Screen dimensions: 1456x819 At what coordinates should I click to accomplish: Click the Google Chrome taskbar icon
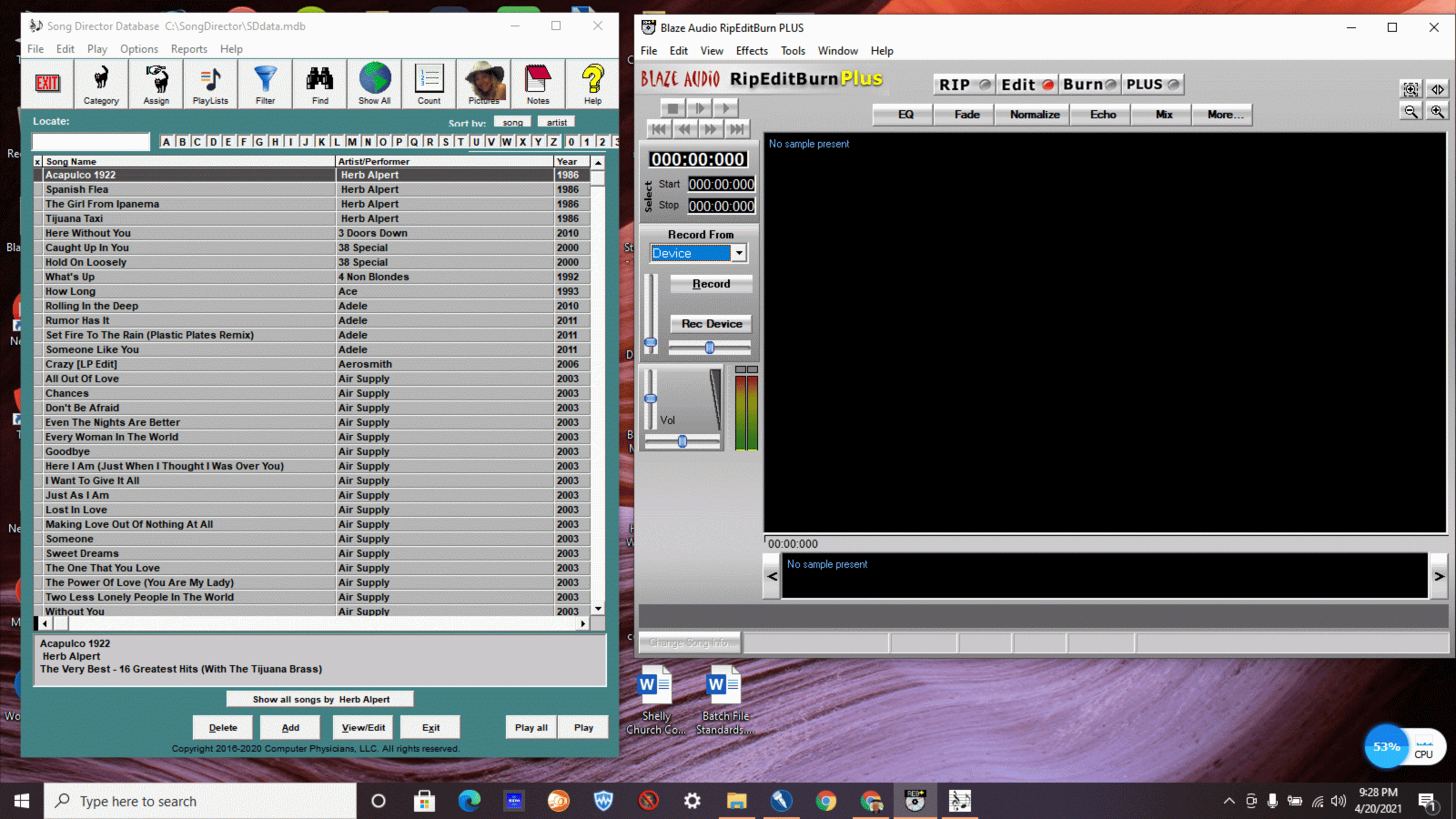point(825,801)
